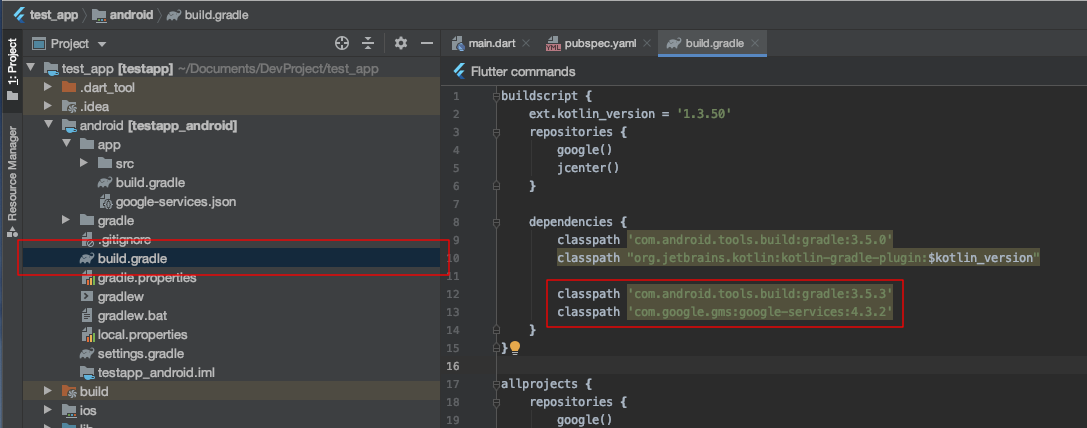The image size is (1087, 428).
Task: Expand the .idea folder
Action: coord(48,106)
